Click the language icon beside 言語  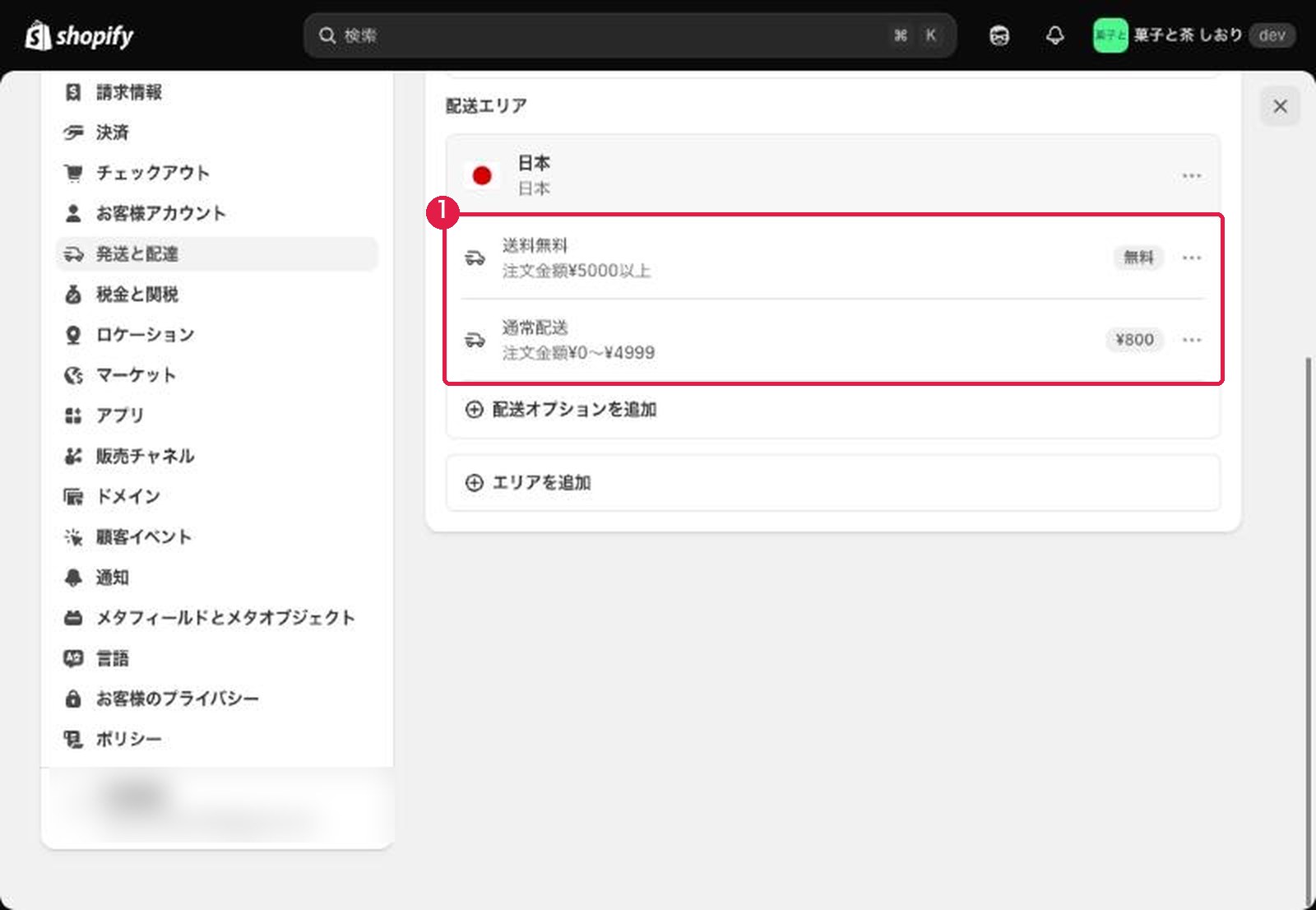click(x=73, y=657)
